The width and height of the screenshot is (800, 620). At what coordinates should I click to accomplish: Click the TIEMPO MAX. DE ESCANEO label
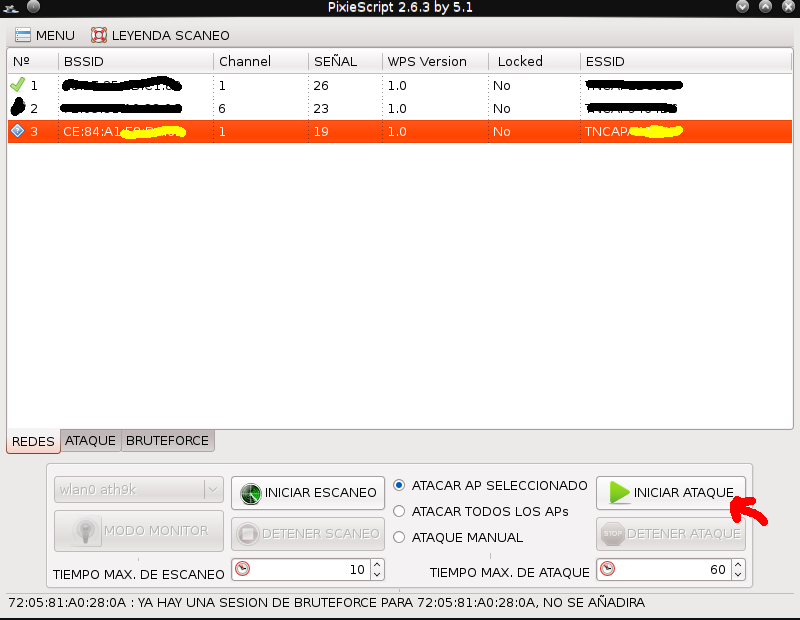138,575
